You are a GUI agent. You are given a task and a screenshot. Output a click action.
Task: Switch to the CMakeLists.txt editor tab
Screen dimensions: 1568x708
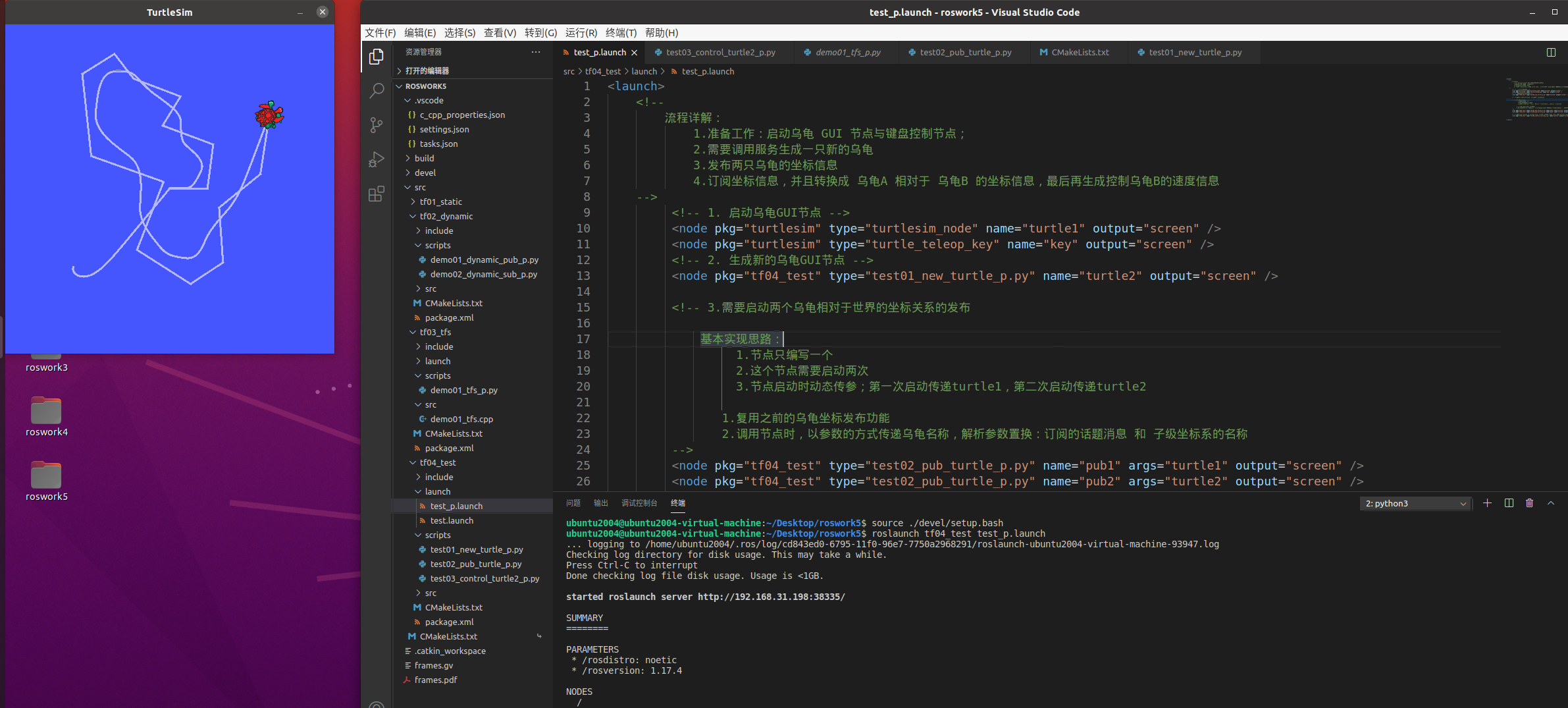click(x=1080, y=52)
